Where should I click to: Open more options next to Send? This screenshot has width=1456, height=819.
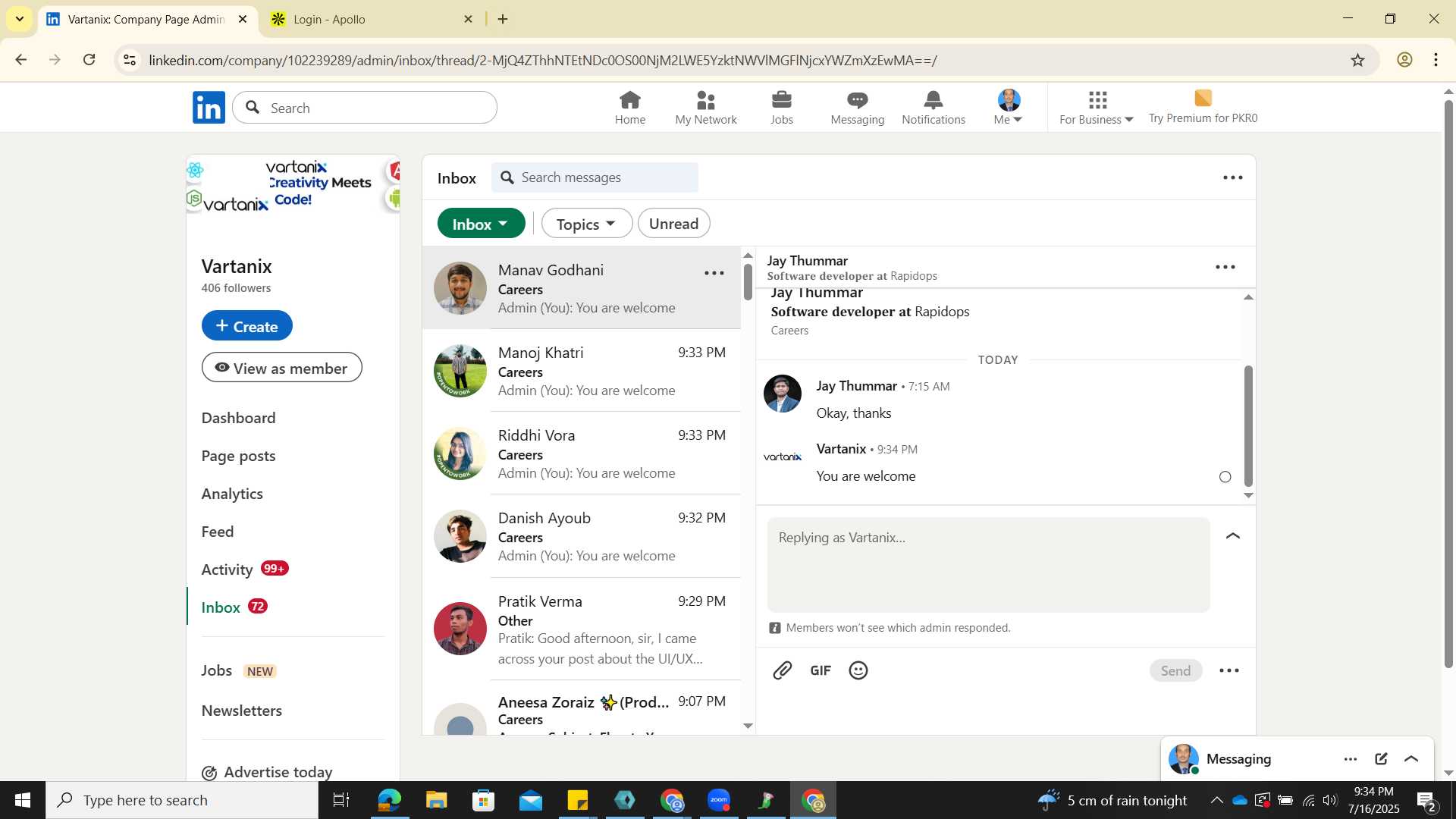click(x=1229, y=670)
